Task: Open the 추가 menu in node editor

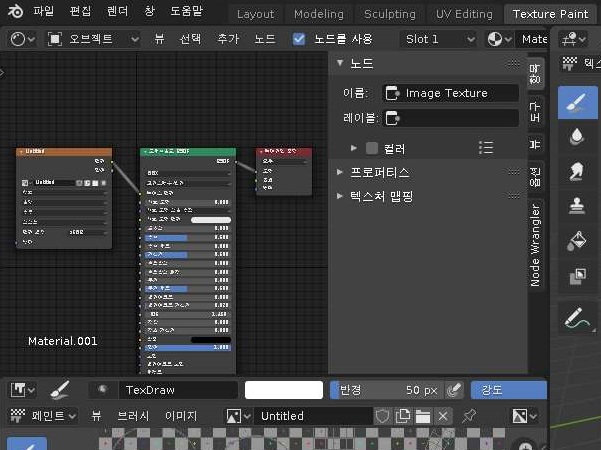Action: (228, 39)
